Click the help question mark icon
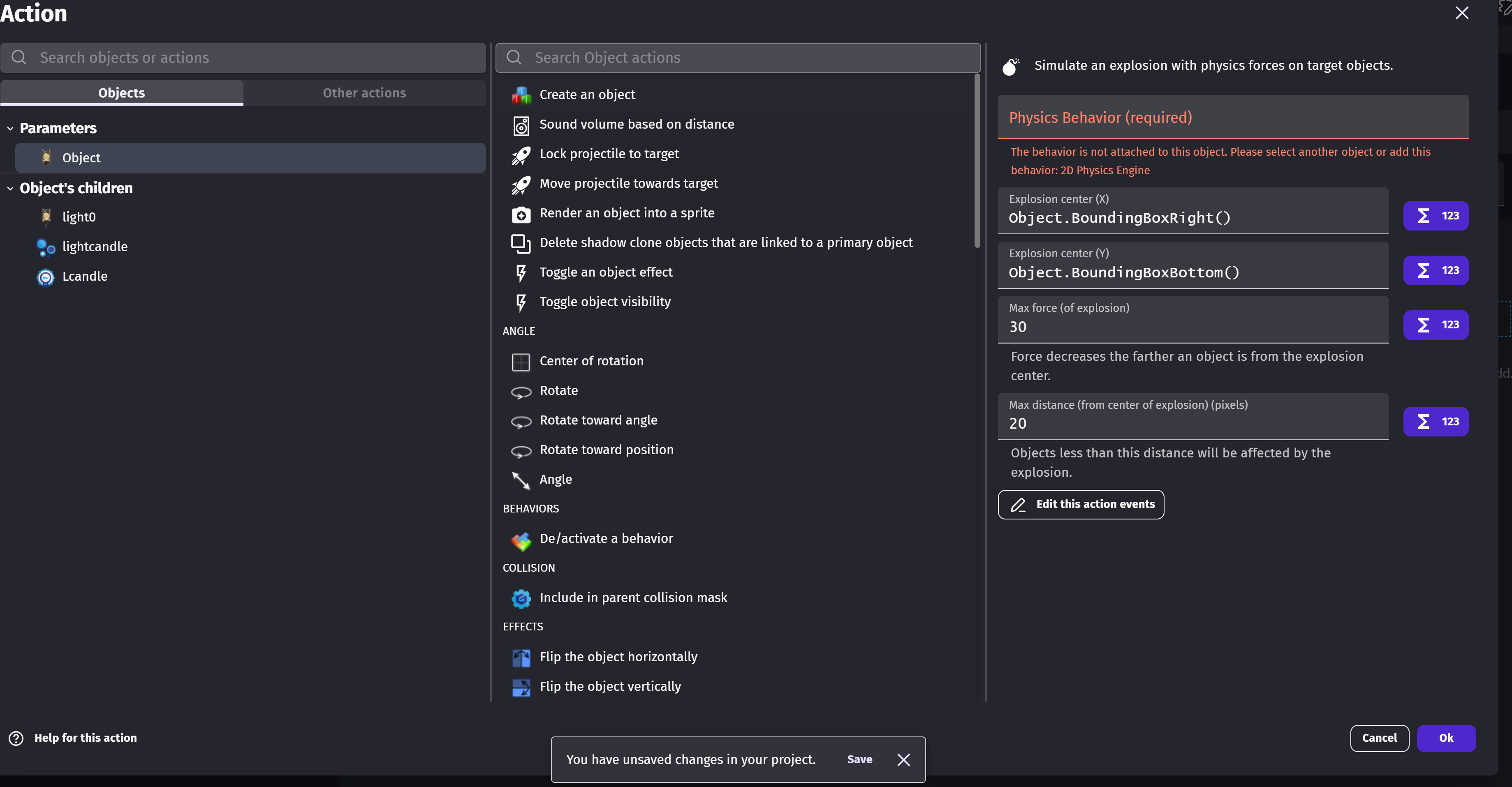The width and height of the screenshot is (1512, 787). click(x=16, y=738)
